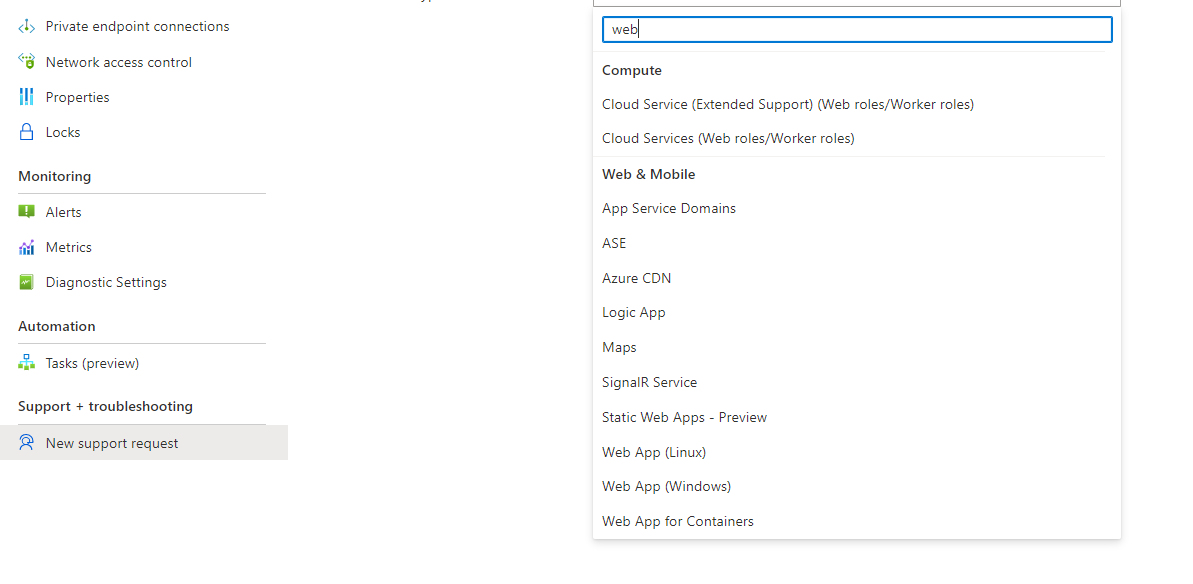This screenshot has width=1193, height=584.
Task: Select App Service Domains
Action: (x=668, y=208)
